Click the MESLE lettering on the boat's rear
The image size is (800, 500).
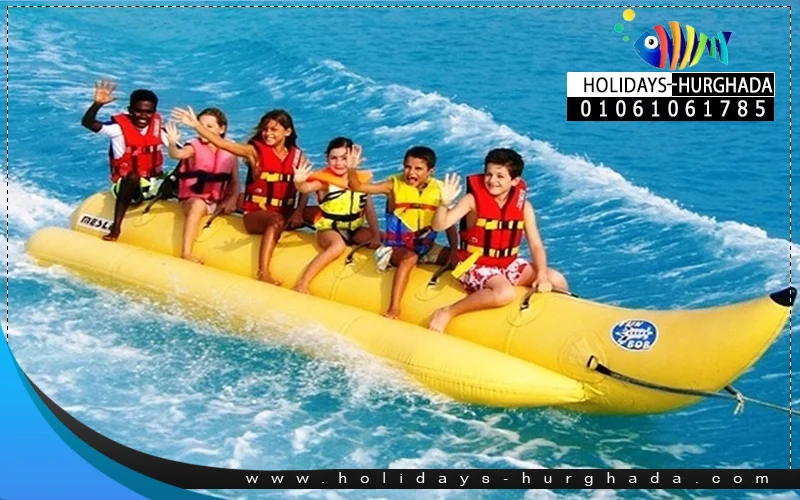[x=95, y=222]
